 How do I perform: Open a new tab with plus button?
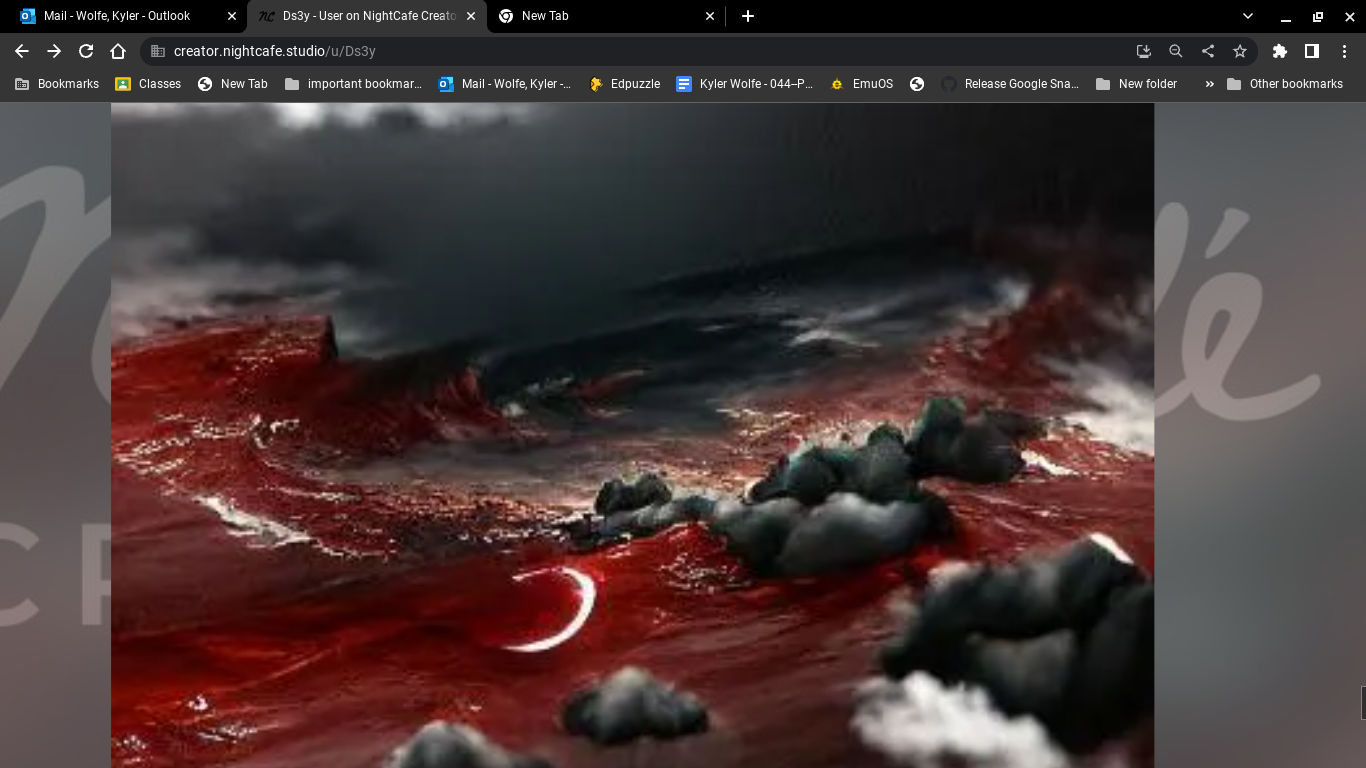(x=748, y=16)
